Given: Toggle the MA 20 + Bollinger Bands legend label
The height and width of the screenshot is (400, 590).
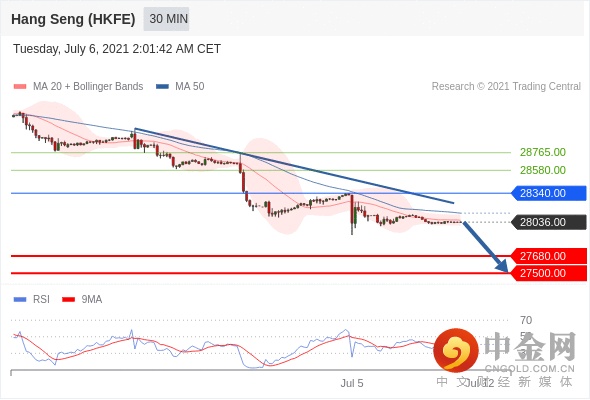Looking at the screenshot, I should click(88, 87).
